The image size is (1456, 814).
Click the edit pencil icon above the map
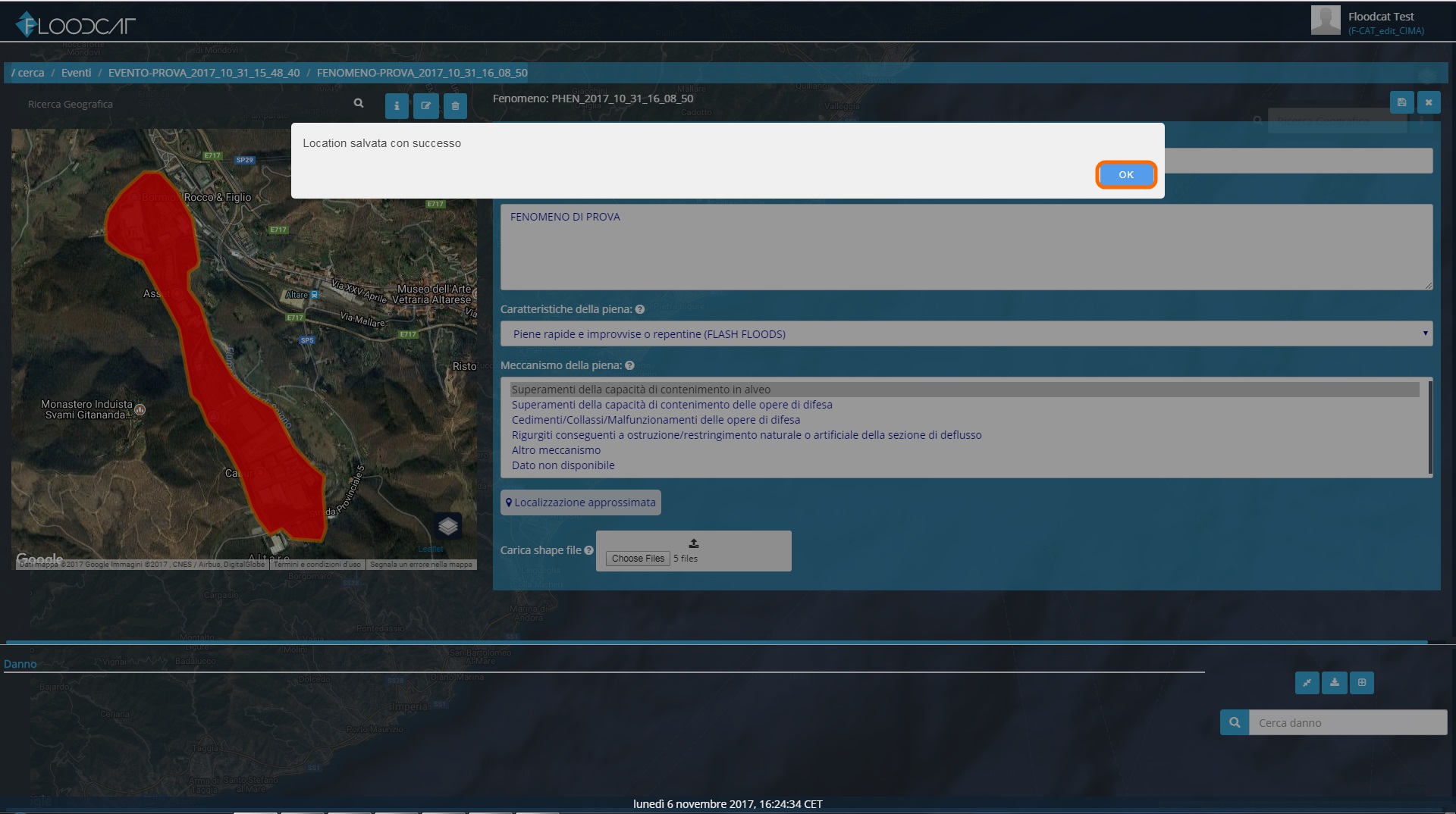click(425, 106)
